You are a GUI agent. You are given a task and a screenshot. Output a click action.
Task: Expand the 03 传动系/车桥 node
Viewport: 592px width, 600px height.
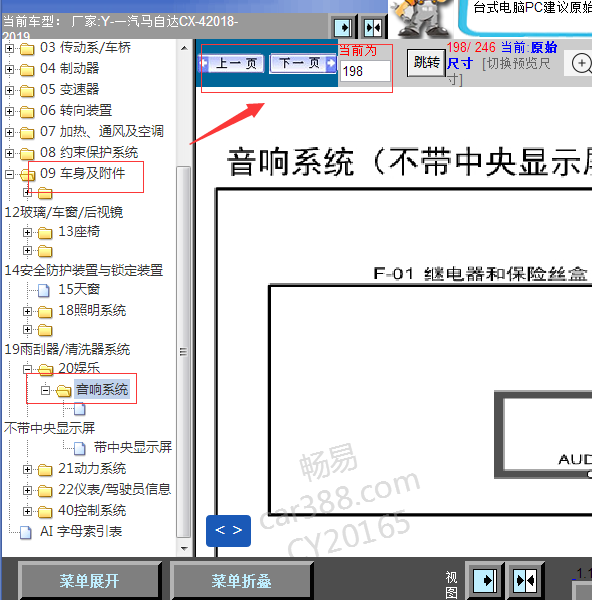click(9, 49)
